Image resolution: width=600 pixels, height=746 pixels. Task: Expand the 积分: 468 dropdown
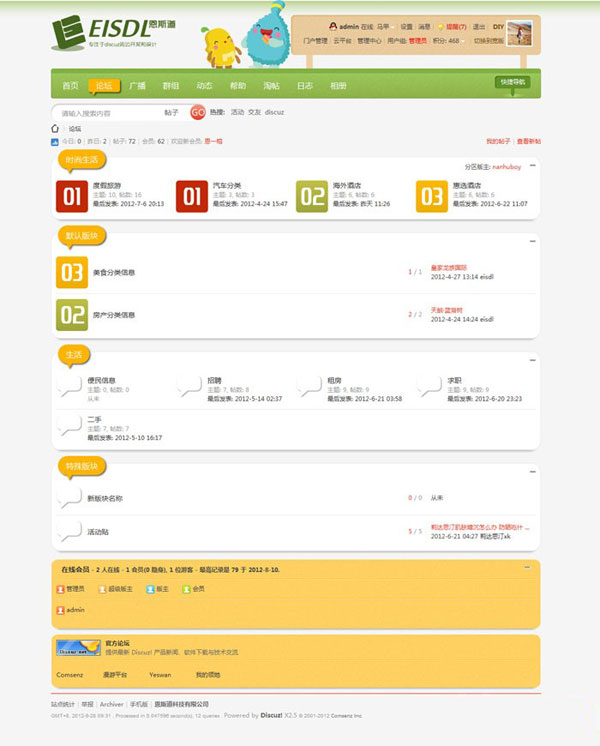point(448,41)
